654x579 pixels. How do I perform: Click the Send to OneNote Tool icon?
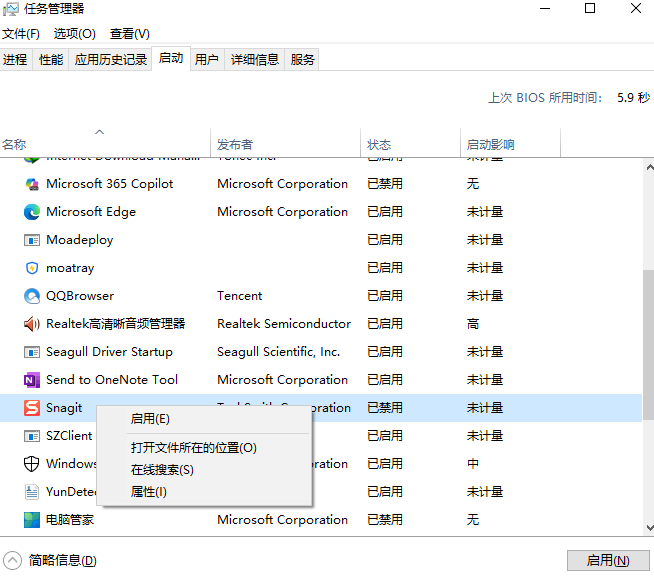coord(32,380)
